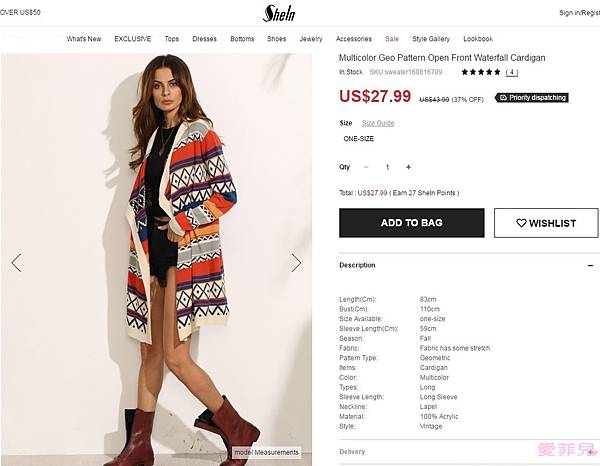The height and width of the screenshot is (466, 600).
Task: Open Sign in/Register link
Action: (579, 13)
